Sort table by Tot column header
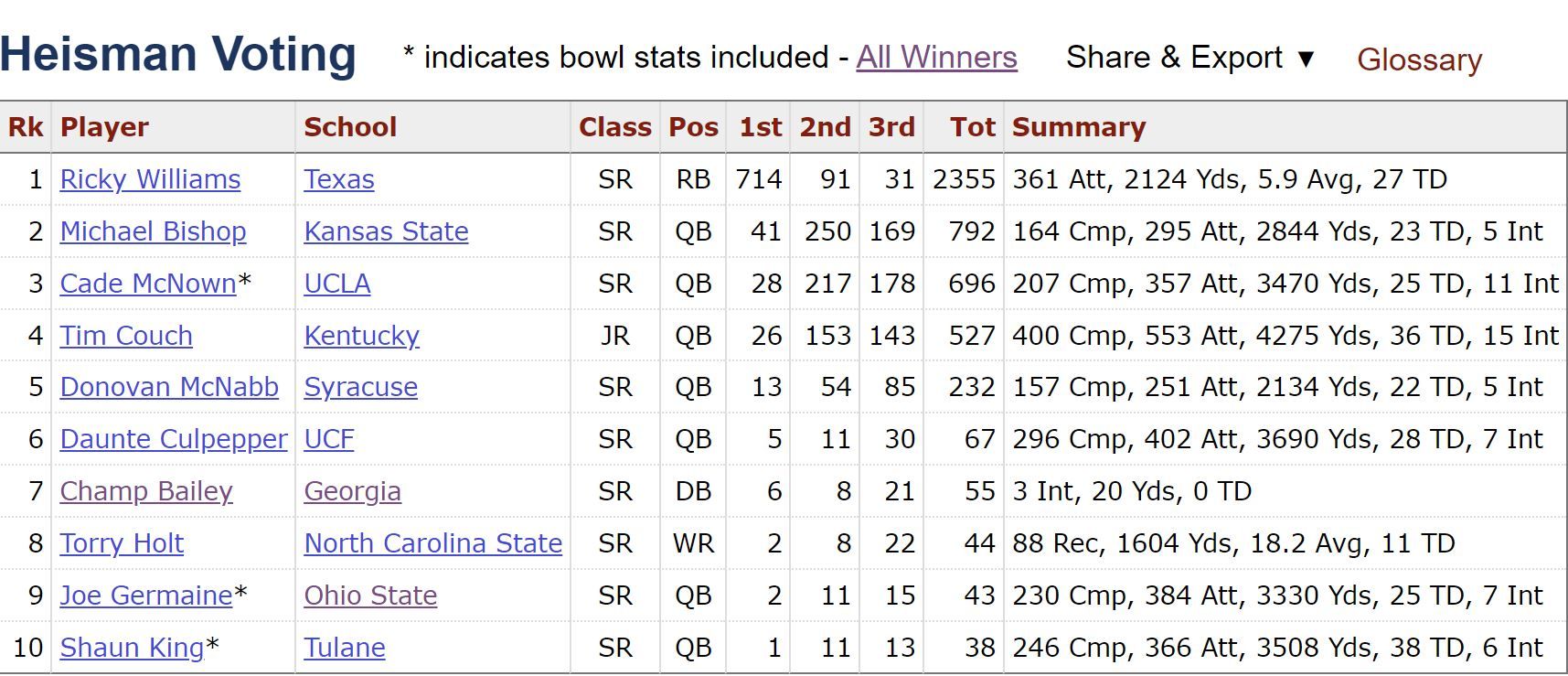This screenshot has width=1568, height=676. pyautogui.click(x=972, y=127)
